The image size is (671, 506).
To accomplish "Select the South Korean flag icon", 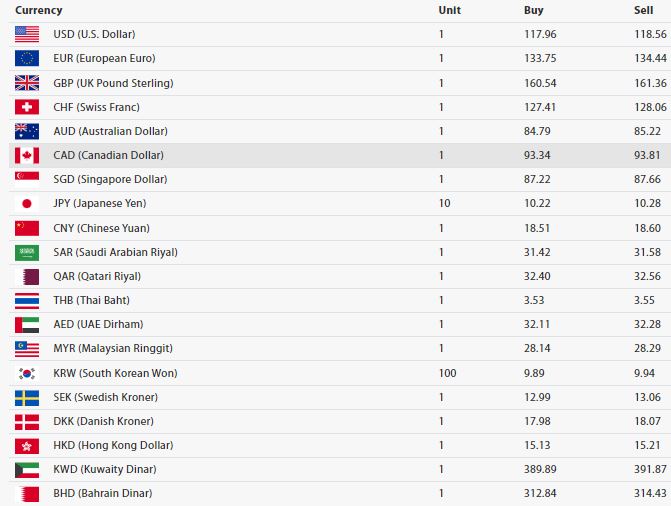I will click(x=27, y=373).
